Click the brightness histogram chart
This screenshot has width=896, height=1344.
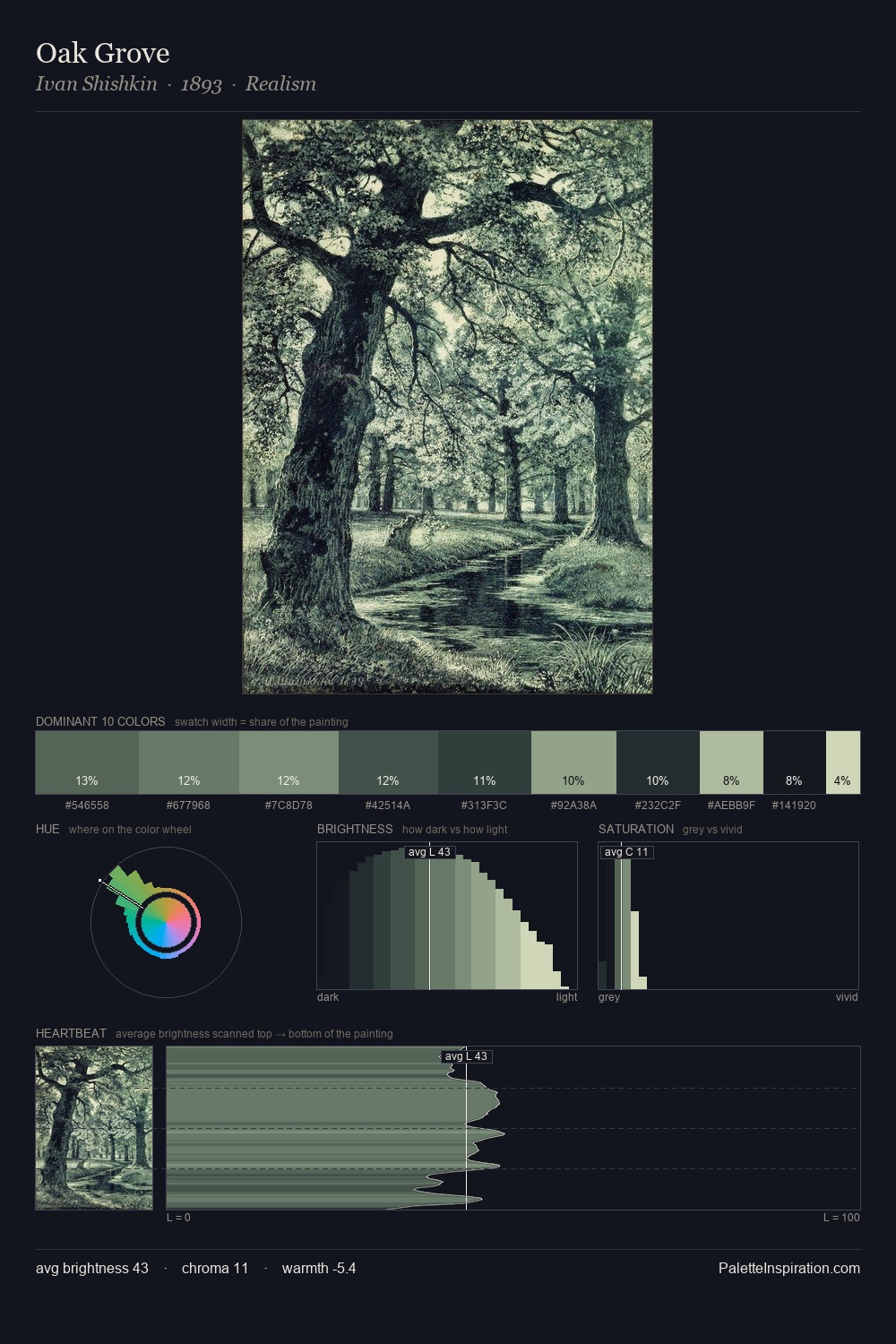447,916
